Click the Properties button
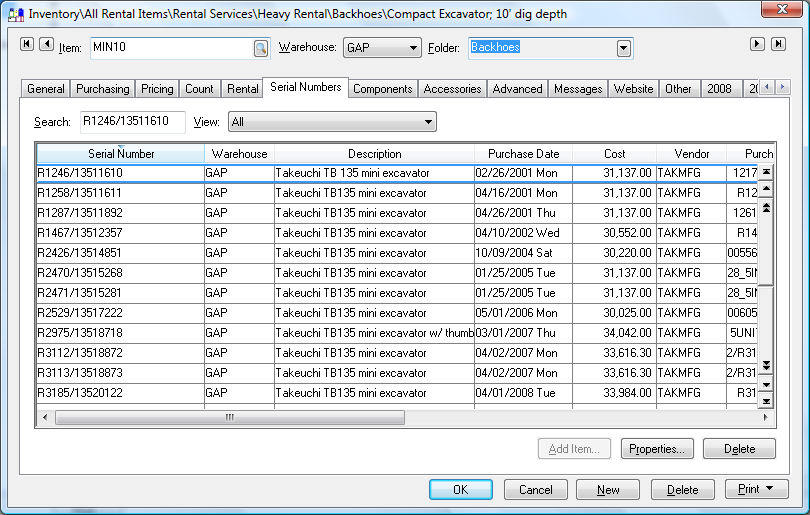810x515 pixels. [657, 449]
